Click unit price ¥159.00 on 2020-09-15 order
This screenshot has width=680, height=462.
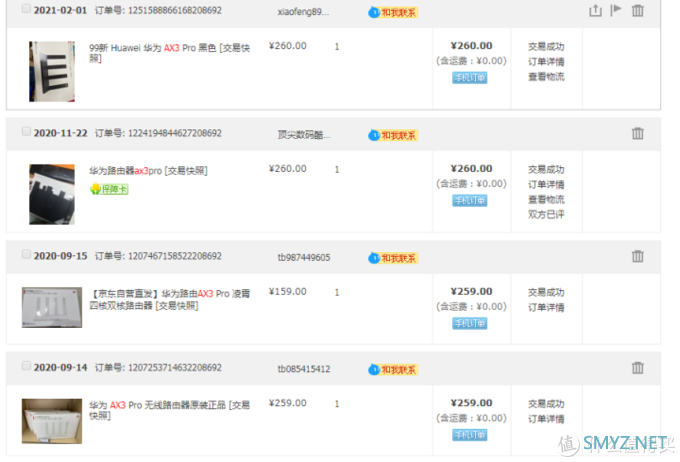point(288,292)
